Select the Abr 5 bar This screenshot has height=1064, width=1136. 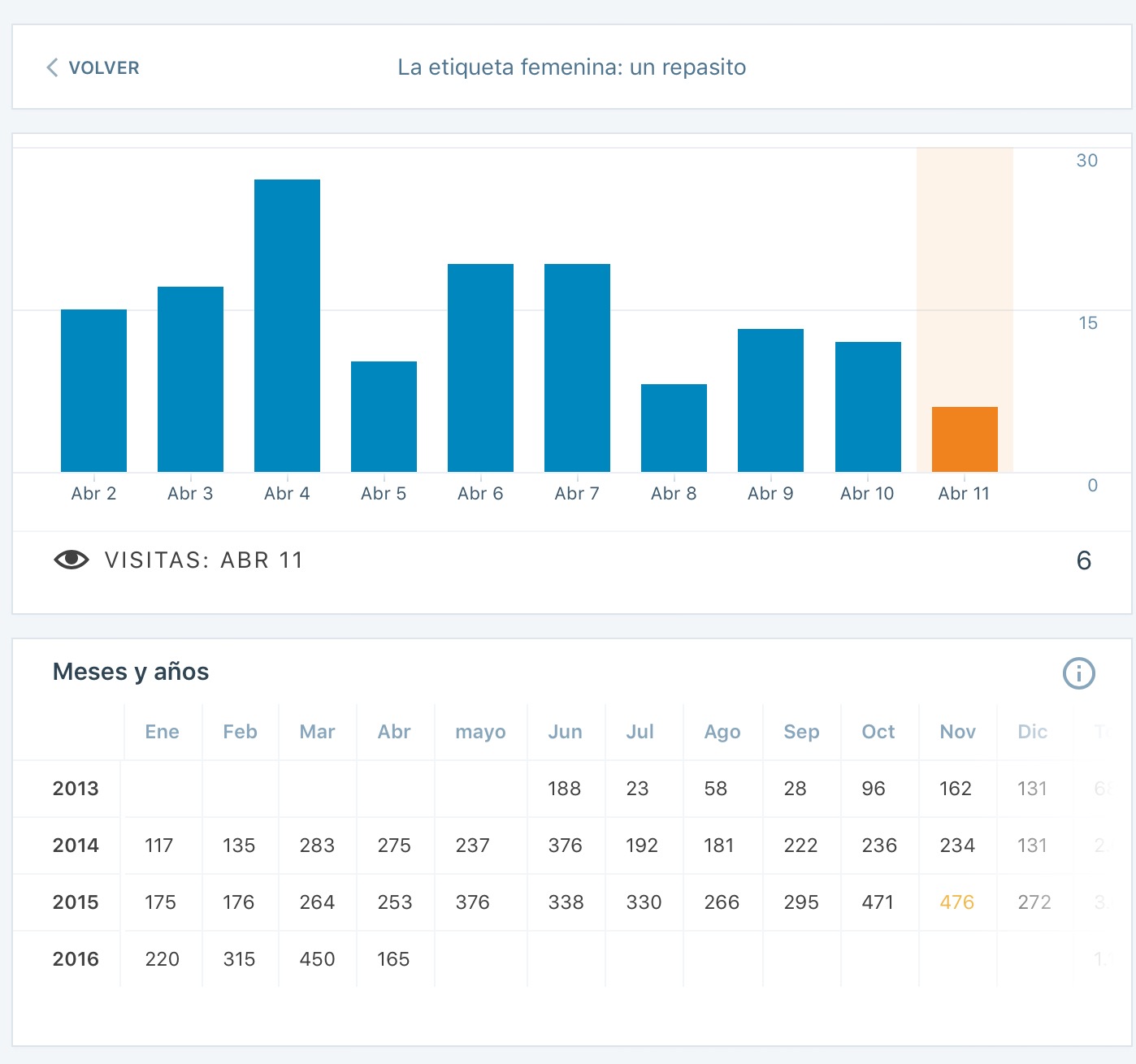pos(384,417)
